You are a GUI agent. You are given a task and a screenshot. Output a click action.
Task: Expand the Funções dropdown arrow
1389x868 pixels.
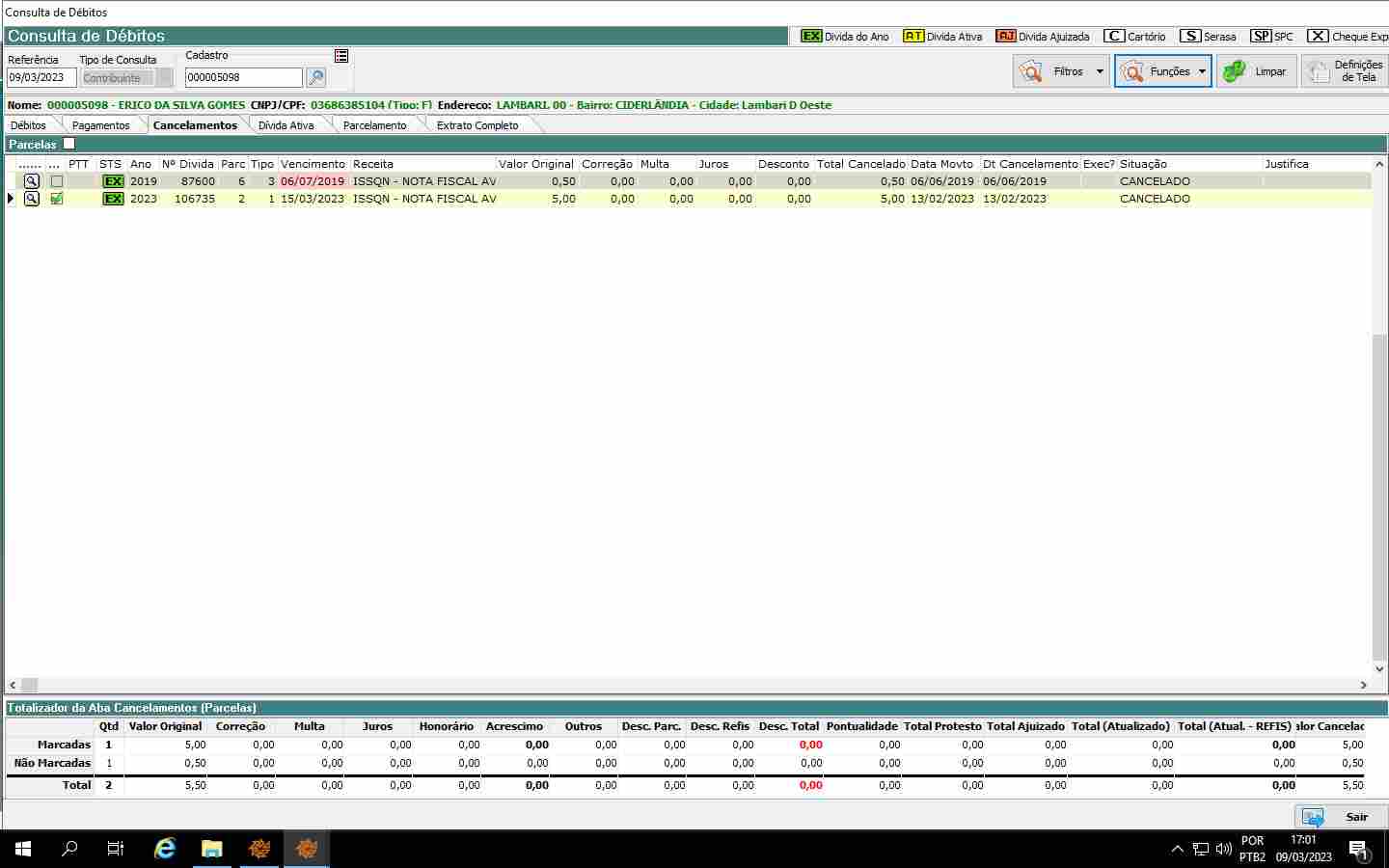tap(1202, 71)
